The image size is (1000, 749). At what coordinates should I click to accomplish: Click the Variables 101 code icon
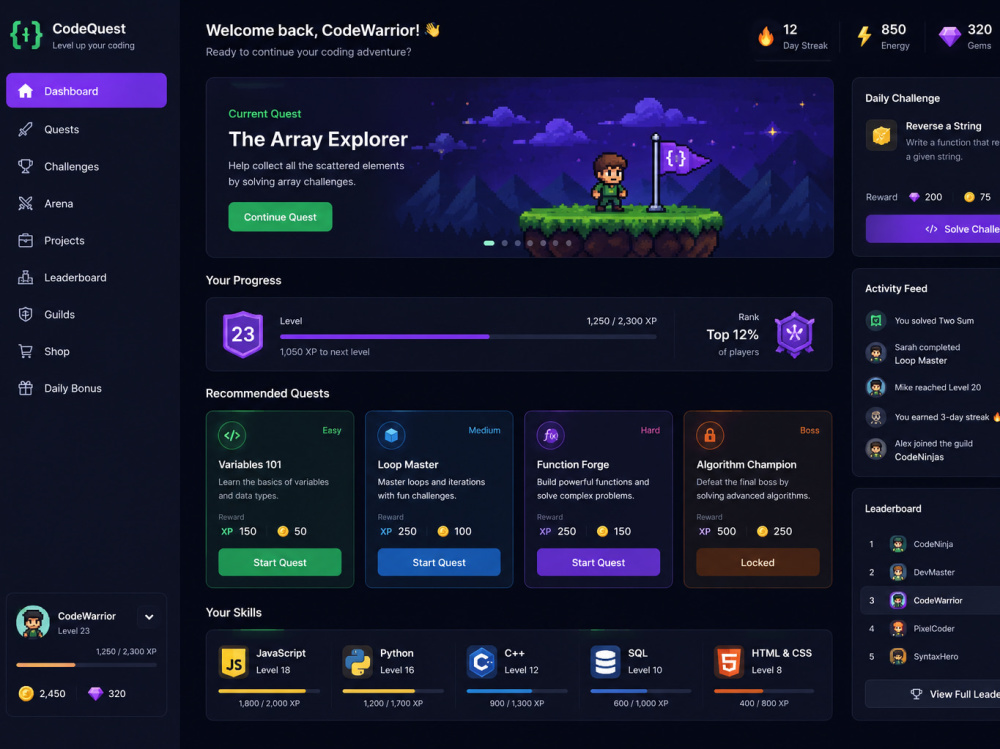[x=232, y=435]
